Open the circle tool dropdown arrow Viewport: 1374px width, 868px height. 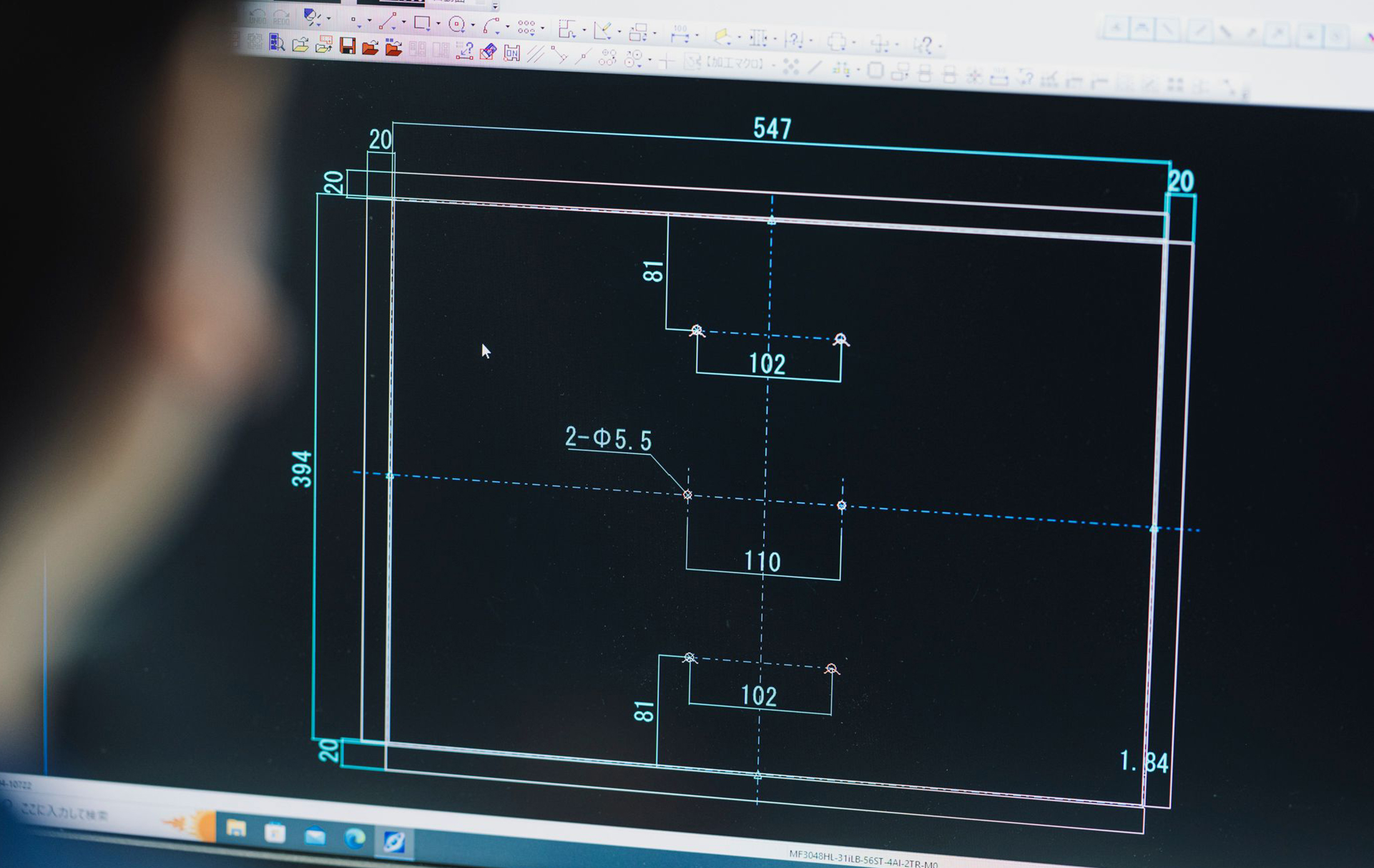[473, 26]
